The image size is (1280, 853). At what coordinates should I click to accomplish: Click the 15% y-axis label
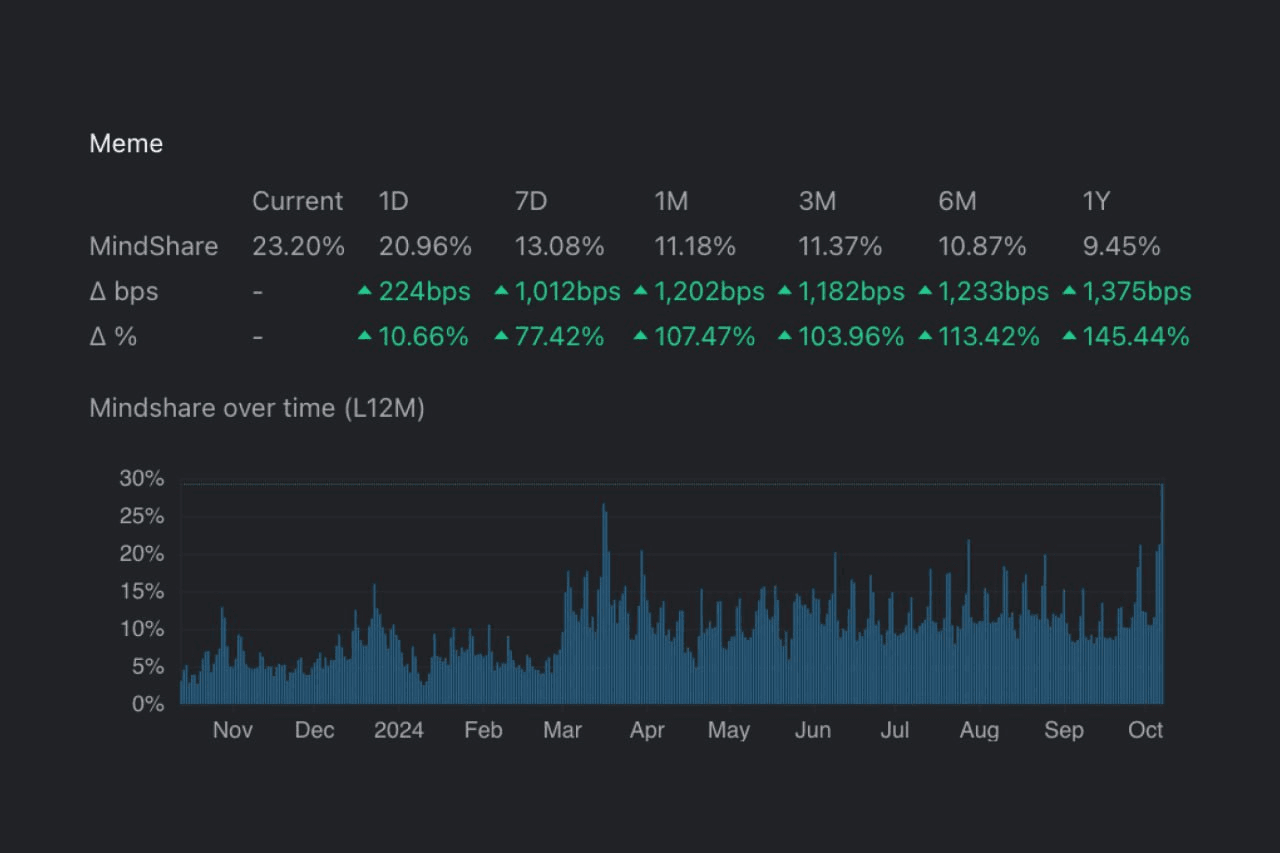point(142,591)
